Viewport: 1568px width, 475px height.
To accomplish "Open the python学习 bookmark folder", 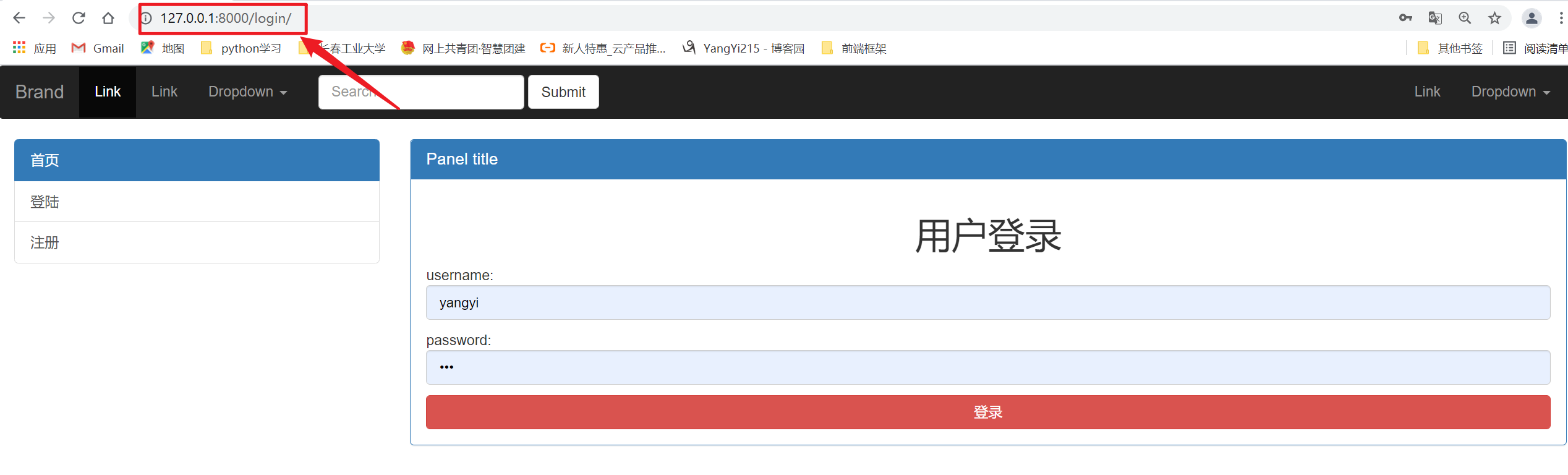I will click(241, 48).
